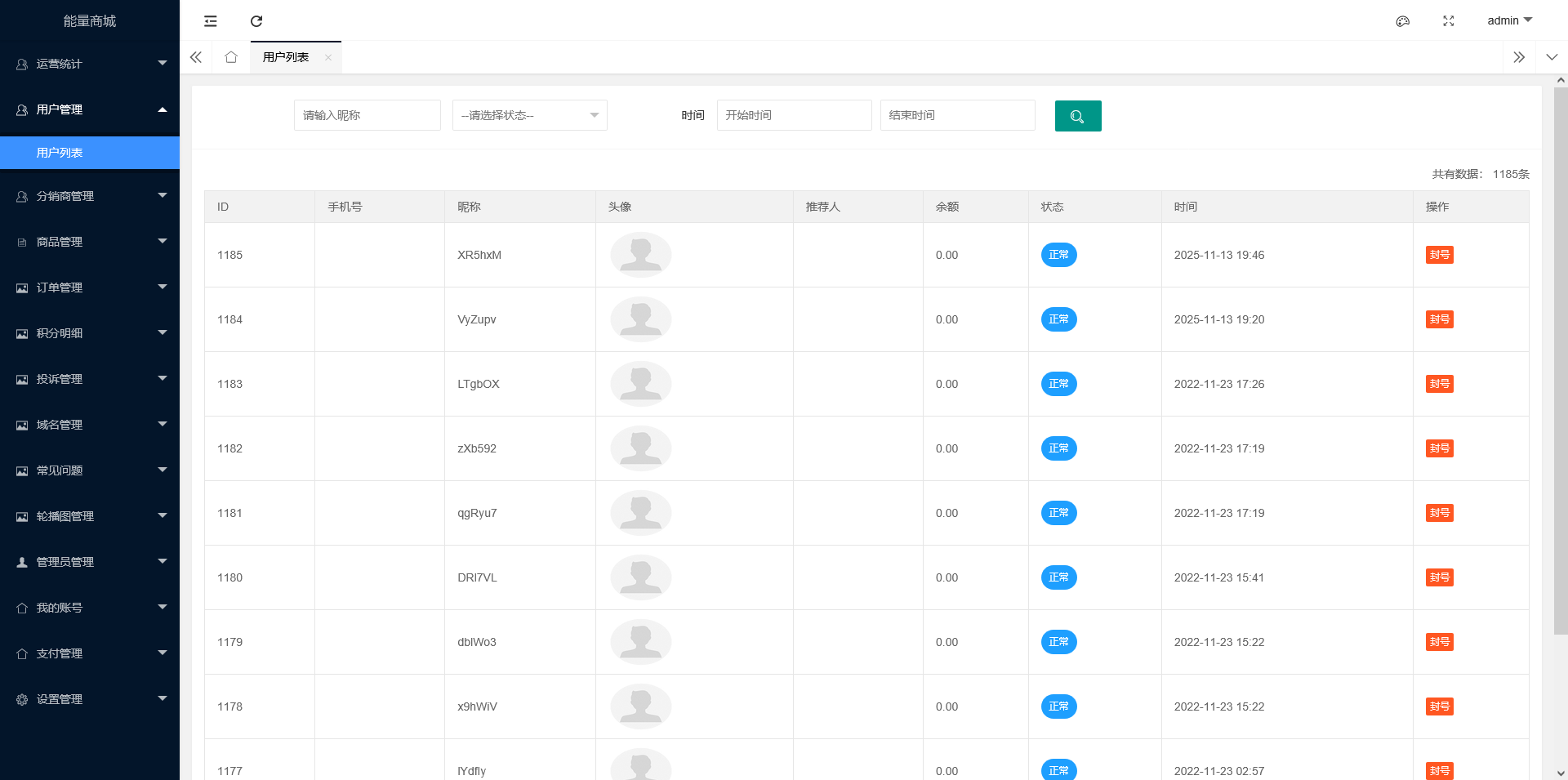Collapse the sidebar with the menu toggle icon
The image size is (1568, 780).
pyautogui.click(x=211, y=21)
